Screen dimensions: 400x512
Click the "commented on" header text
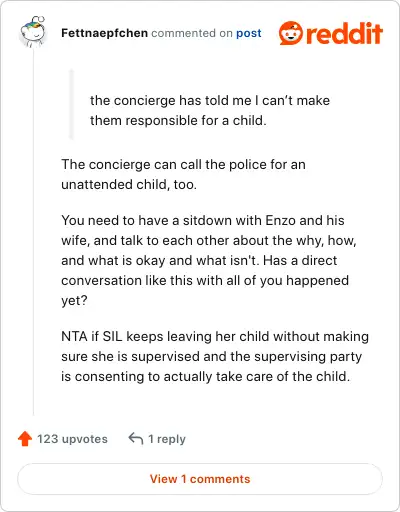click(x=192, y=33)
